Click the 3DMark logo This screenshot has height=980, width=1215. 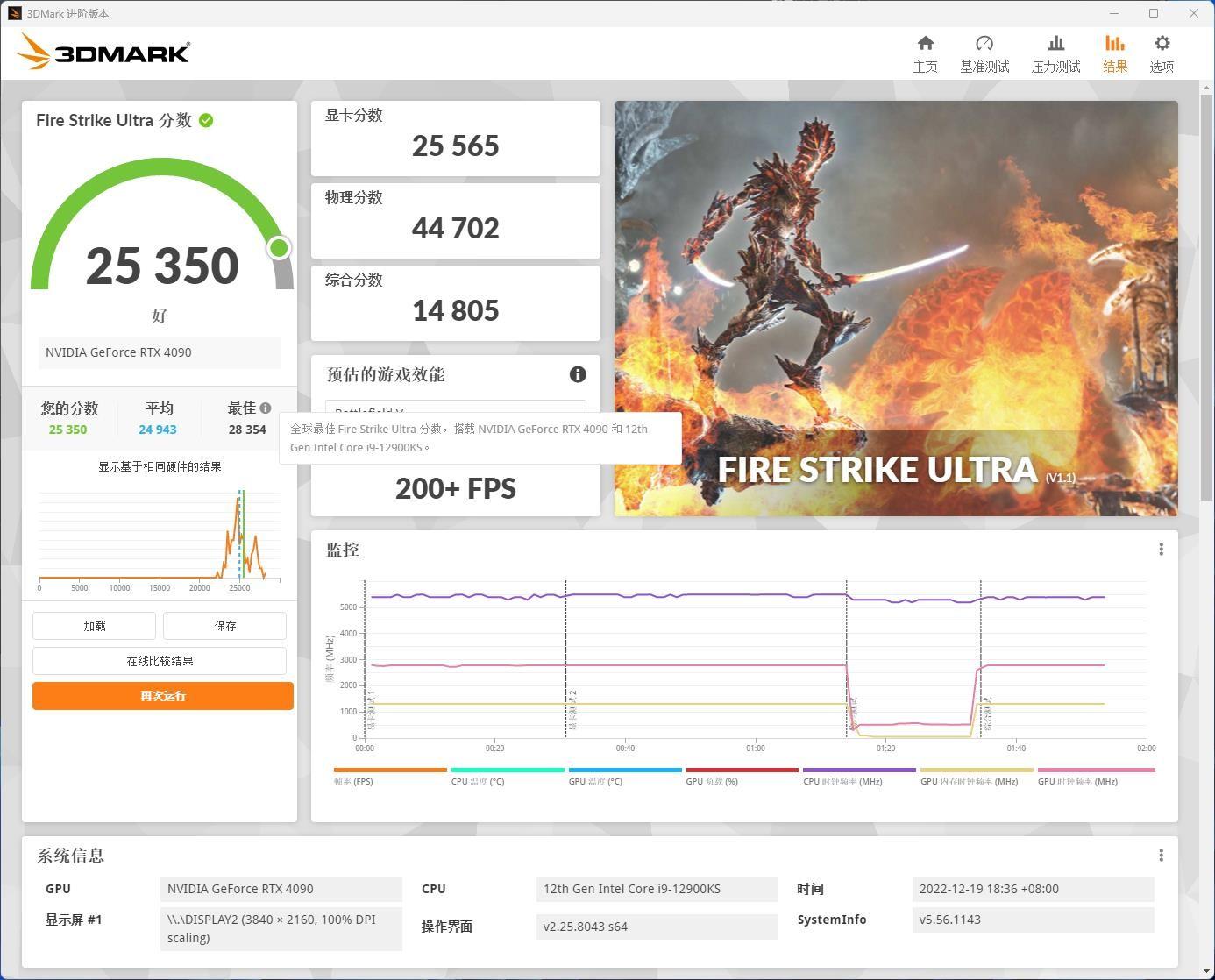click(x=103, y=51)
